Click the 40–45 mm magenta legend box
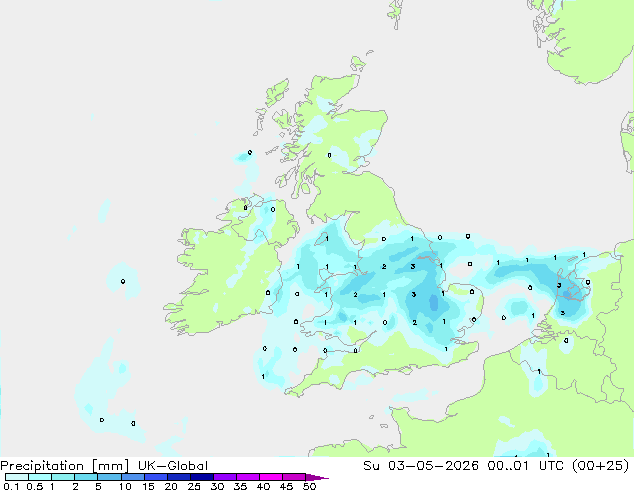 click(x=271, y=477)
